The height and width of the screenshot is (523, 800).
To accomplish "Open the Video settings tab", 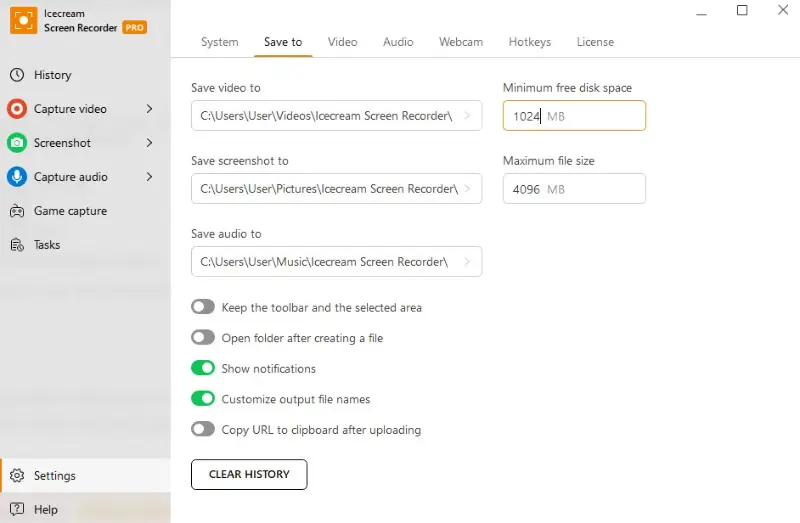I will click(x=342, y=42).
